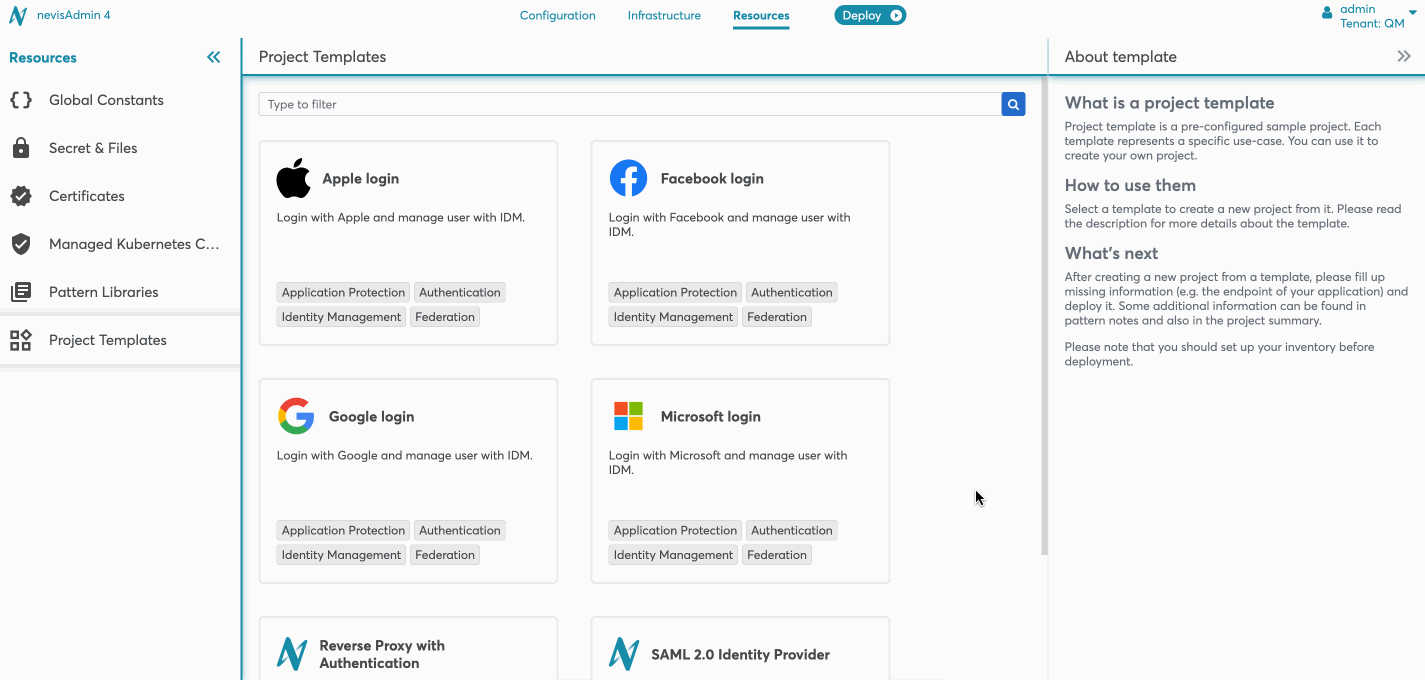Image resolution: width=1425 pixels, height=680 pixels.
Task: Open the Microsoft login template card
Action: (x=740, y=480)
